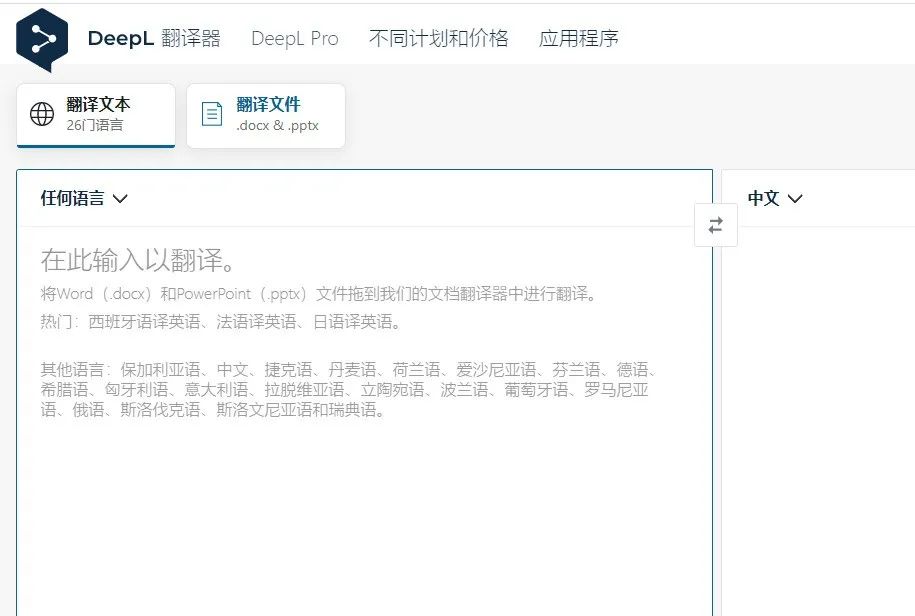This screenshot has height=616, width=915.
Task: Open the DeepL Pro page
Action: click(x=294, y=39)
